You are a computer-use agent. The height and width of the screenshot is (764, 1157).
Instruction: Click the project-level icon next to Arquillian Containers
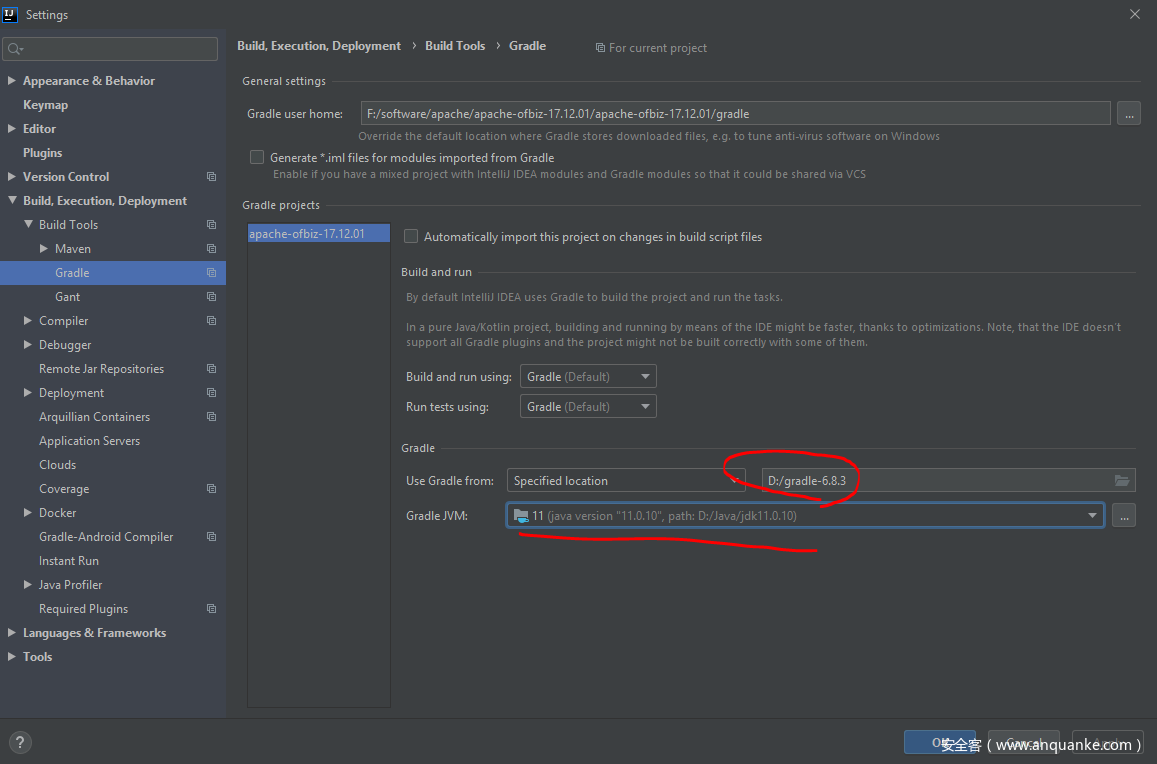212,417
